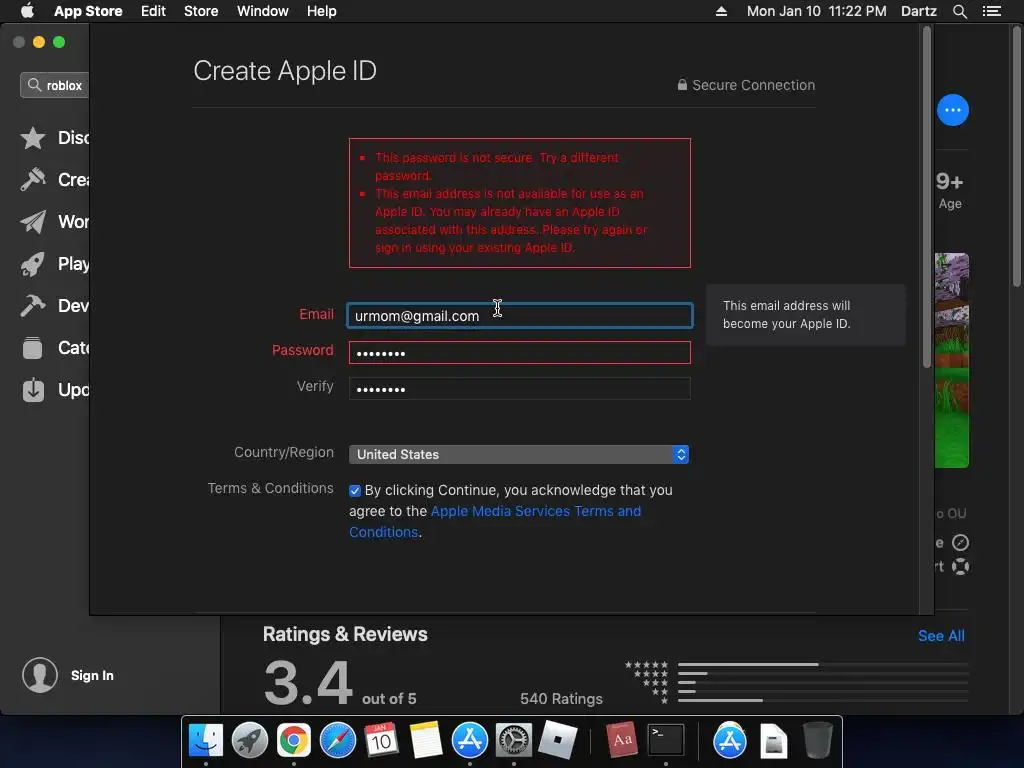The width and height of the screenshot is (1024, 768).
Task: Open Notification Center list icon
Action: (x=991, y=11)
